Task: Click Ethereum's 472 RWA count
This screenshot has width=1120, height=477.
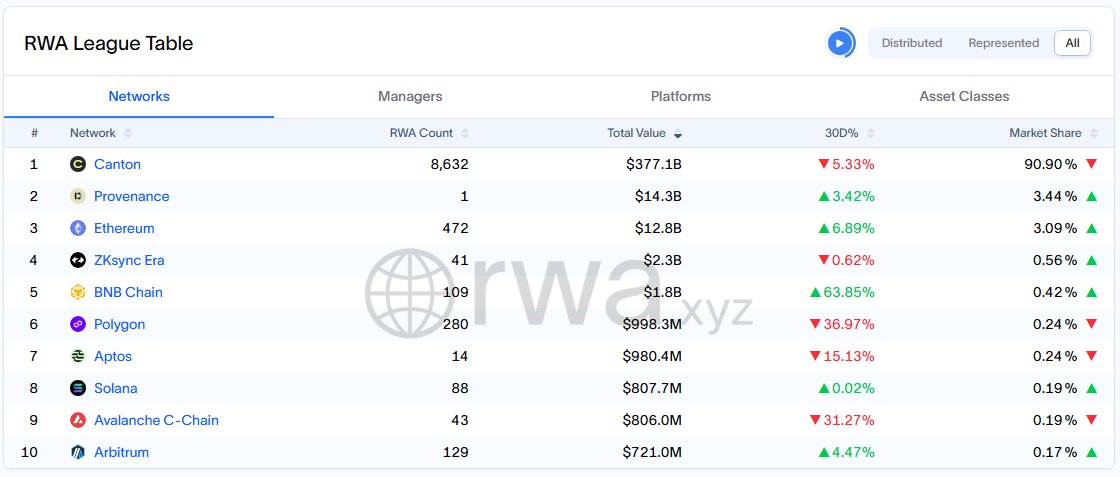Action: coord(455,229)
